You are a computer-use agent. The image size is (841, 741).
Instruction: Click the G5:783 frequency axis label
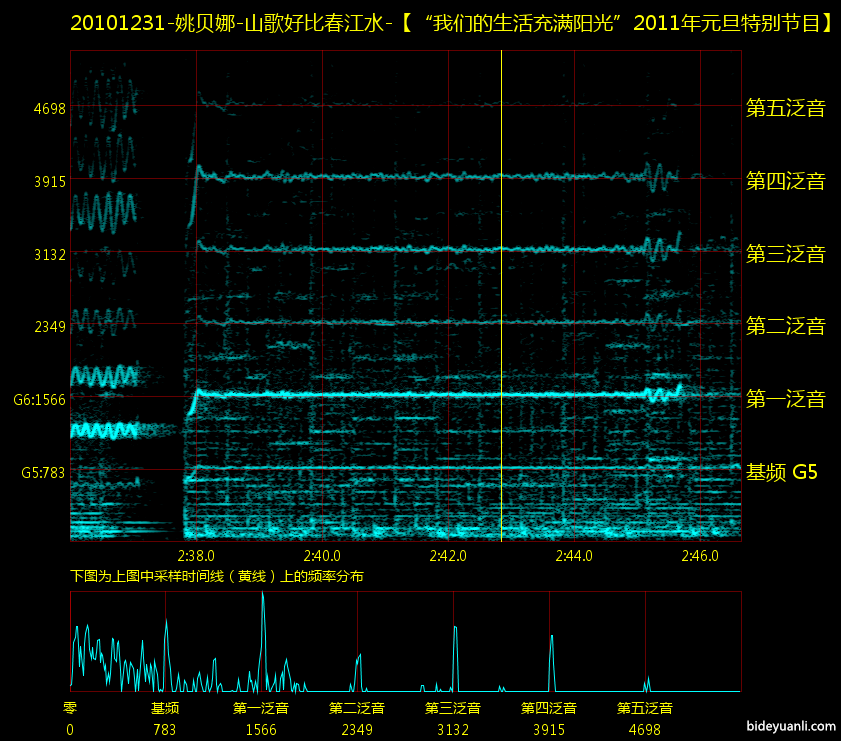(43, 473)
